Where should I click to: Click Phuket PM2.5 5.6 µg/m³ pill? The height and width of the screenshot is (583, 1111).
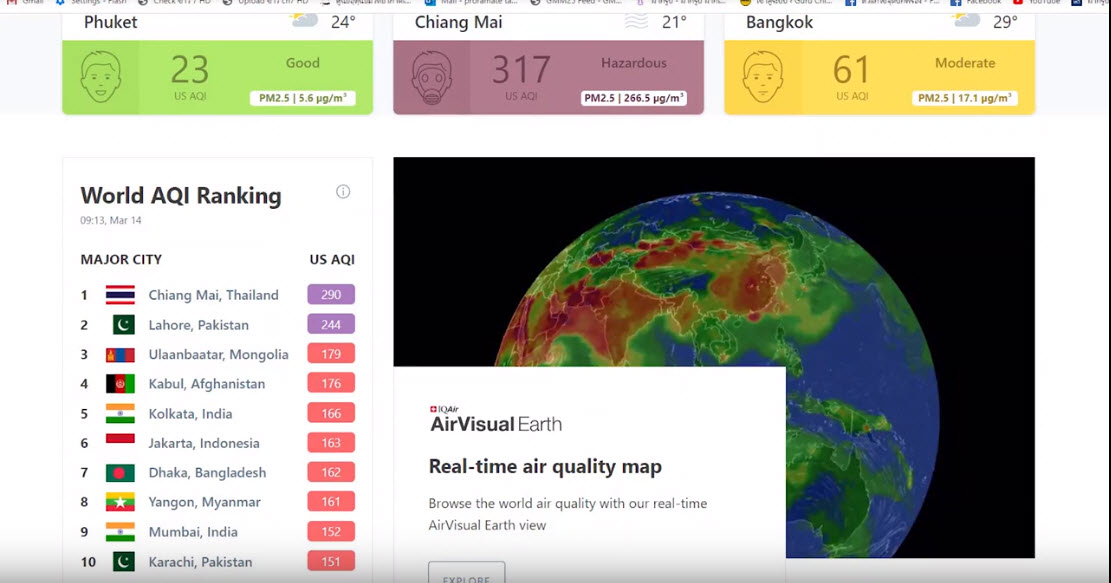click(303, 98)
